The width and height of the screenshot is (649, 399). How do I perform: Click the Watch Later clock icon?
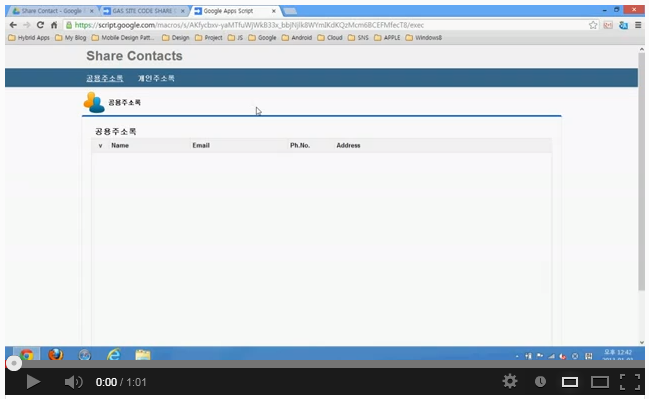(x=540, y=382)
